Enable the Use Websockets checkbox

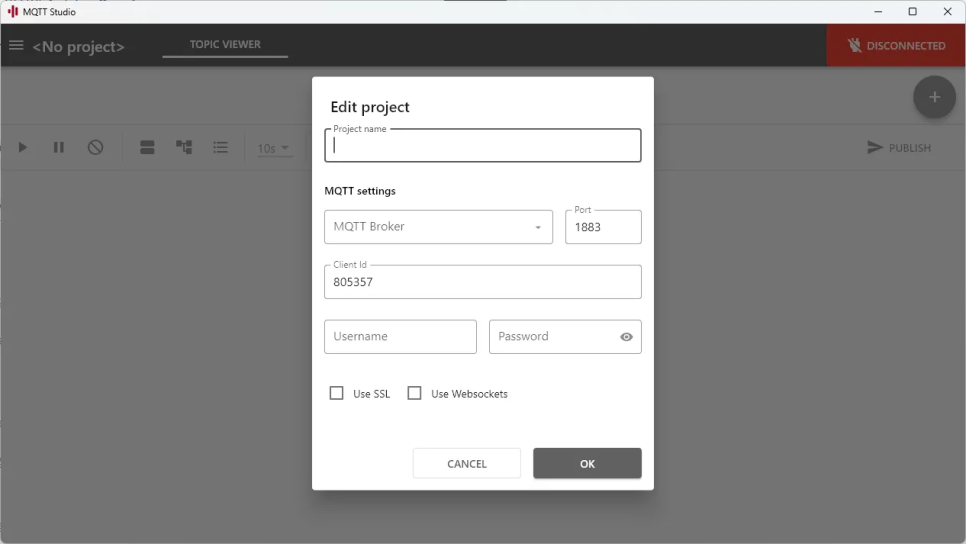tap(415, 393)
